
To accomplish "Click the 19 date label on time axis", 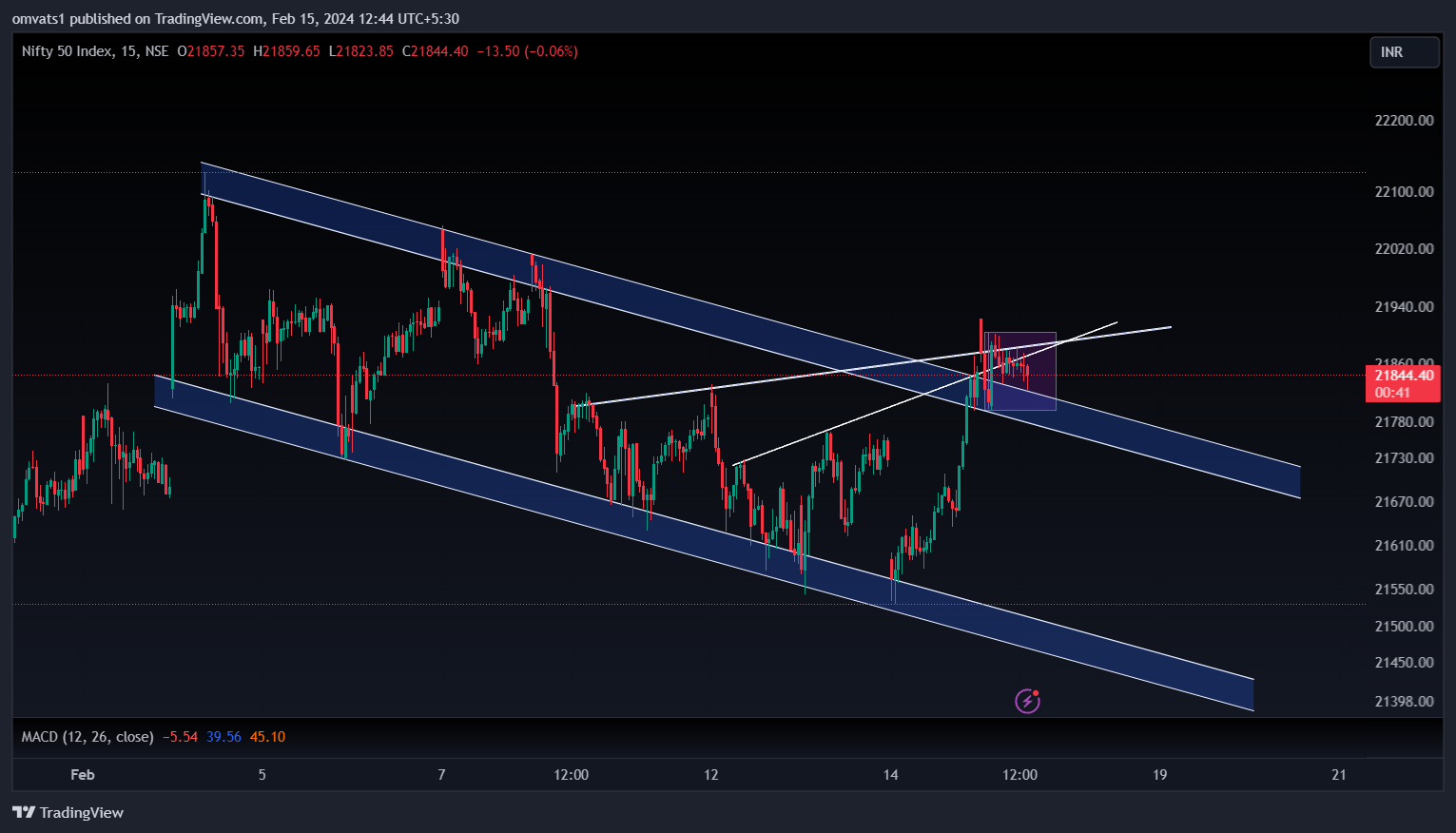I will click(x=1159, y=775).
